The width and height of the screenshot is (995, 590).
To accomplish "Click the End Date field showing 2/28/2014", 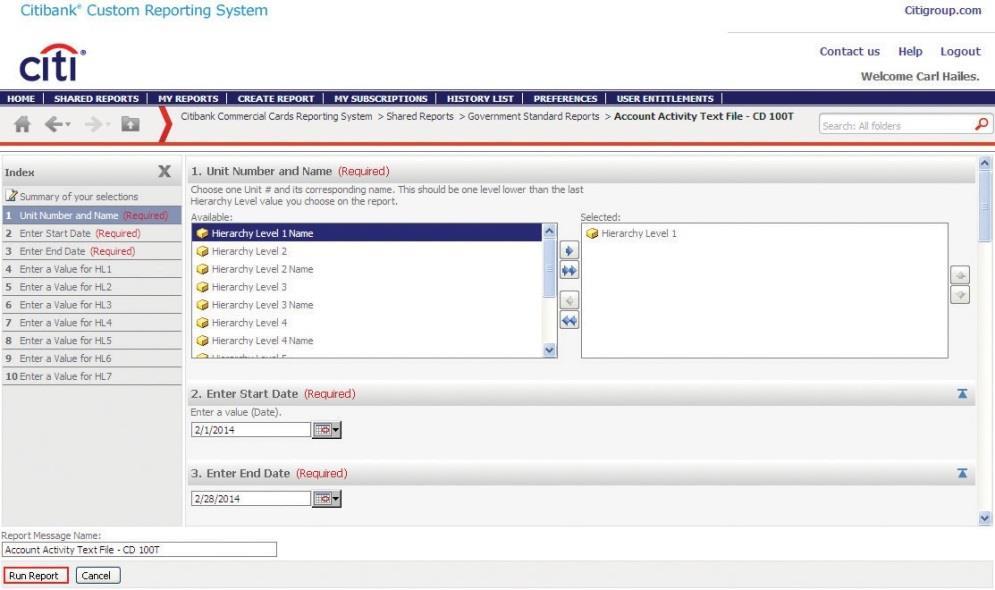I will [x=251, y=499].
